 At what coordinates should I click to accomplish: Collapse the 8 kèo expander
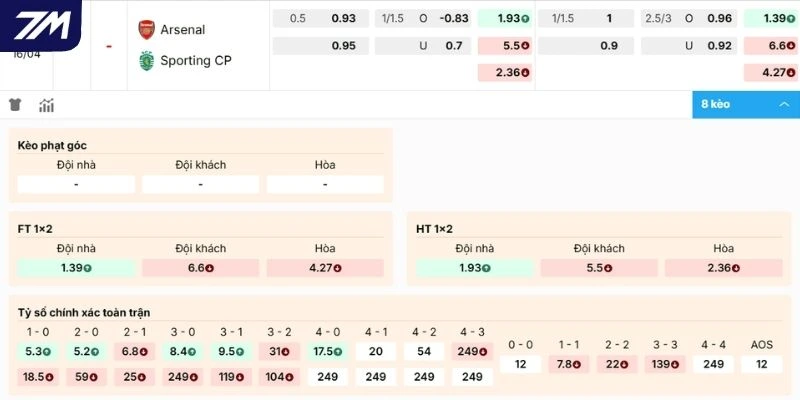pos(745,104)
